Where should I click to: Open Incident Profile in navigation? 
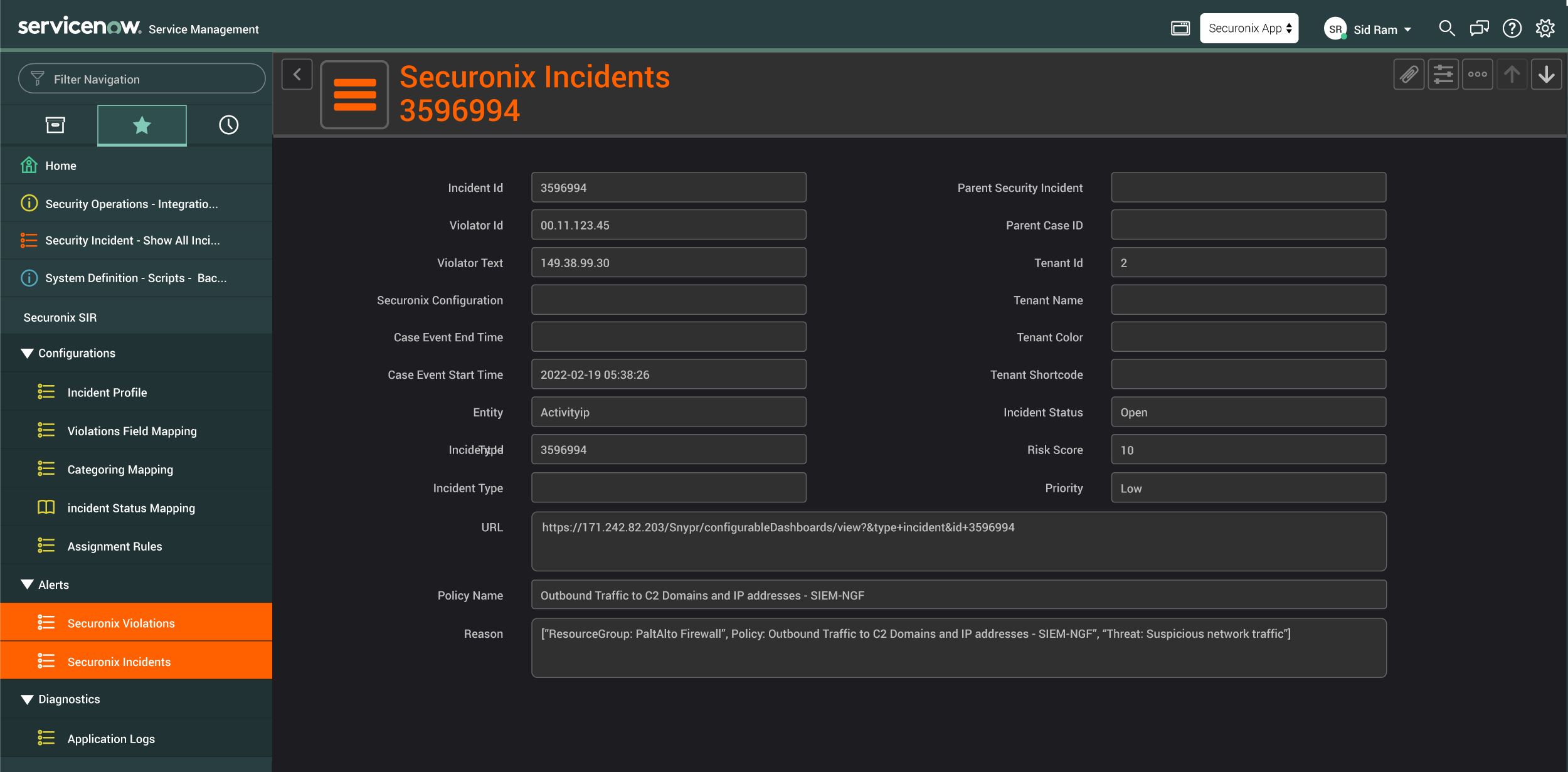pyautogui.click(x=107, y=392)
